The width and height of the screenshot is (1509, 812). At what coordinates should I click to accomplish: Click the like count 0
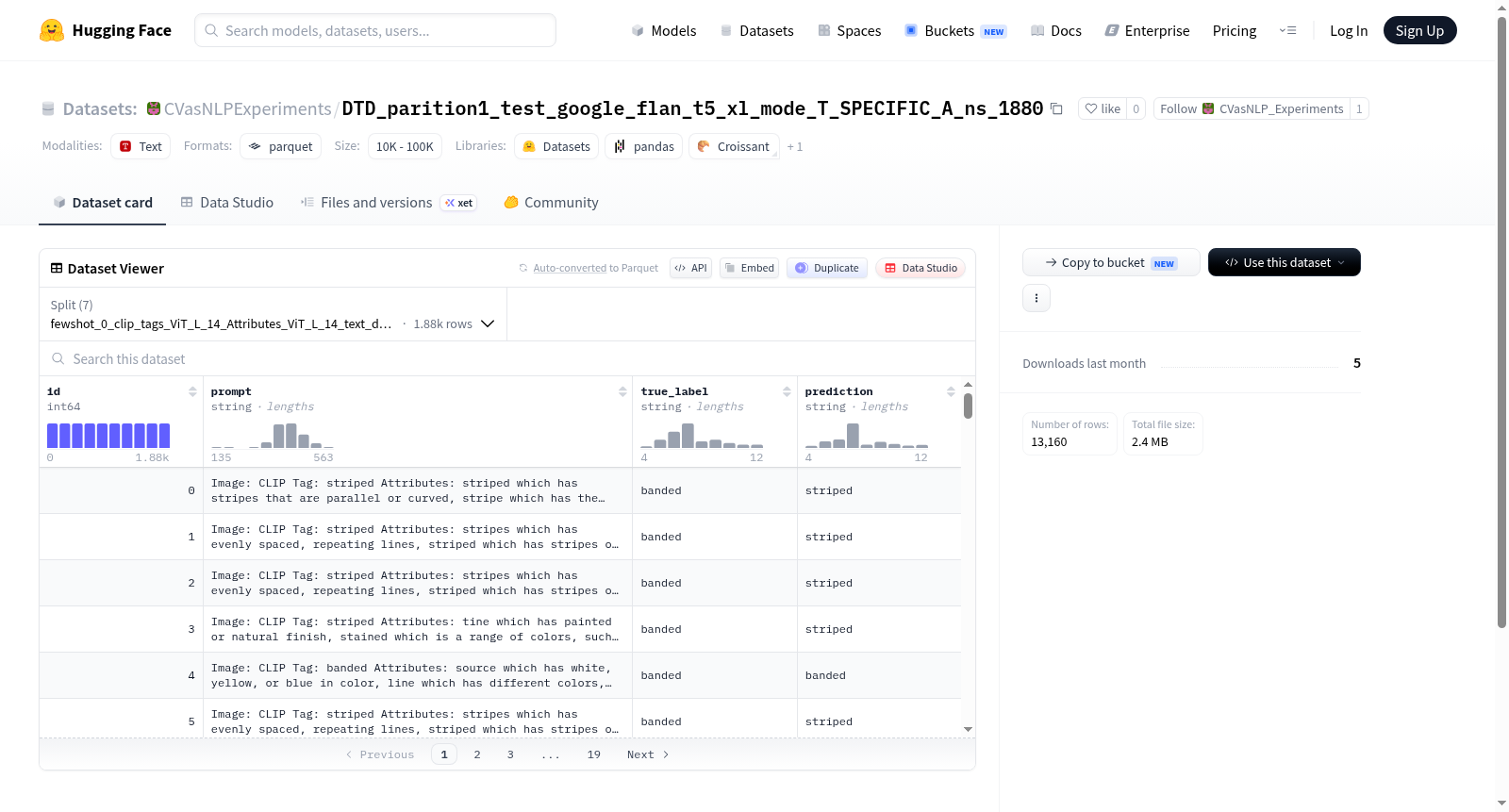click(x=1136, y=109)
